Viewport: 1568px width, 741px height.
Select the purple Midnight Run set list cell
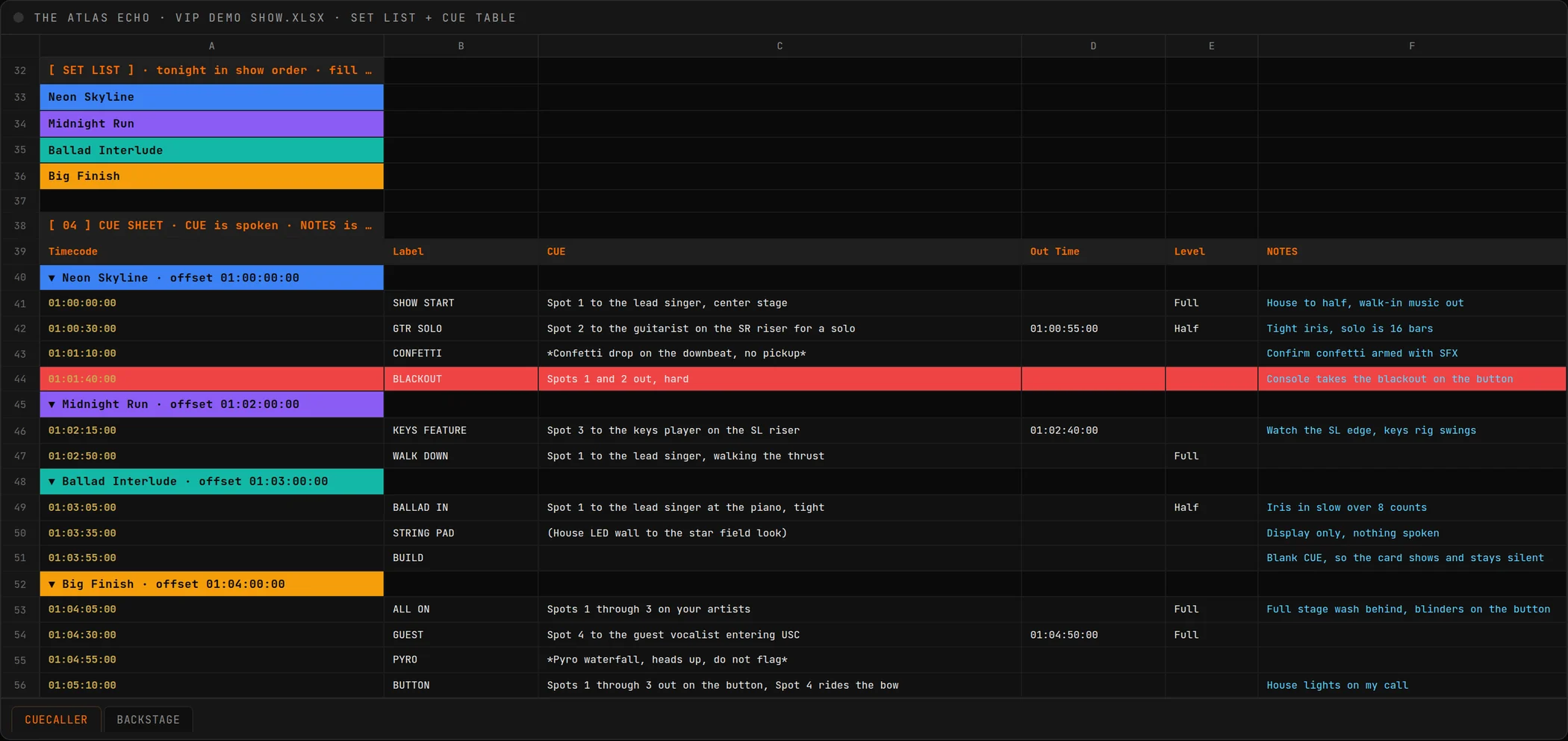click(212, 124)
